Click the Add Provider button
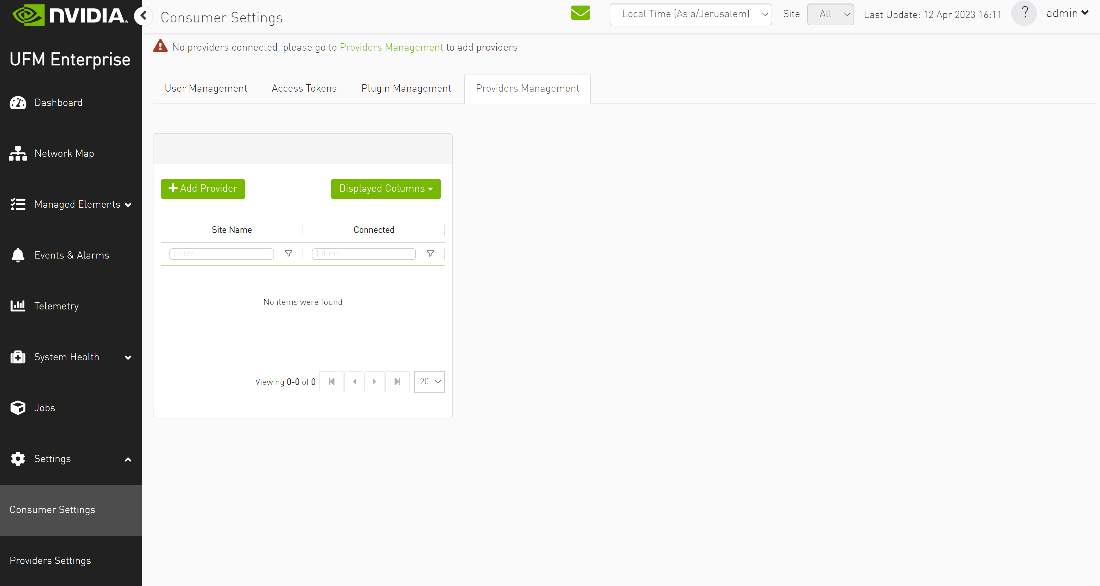 (202, 189)
